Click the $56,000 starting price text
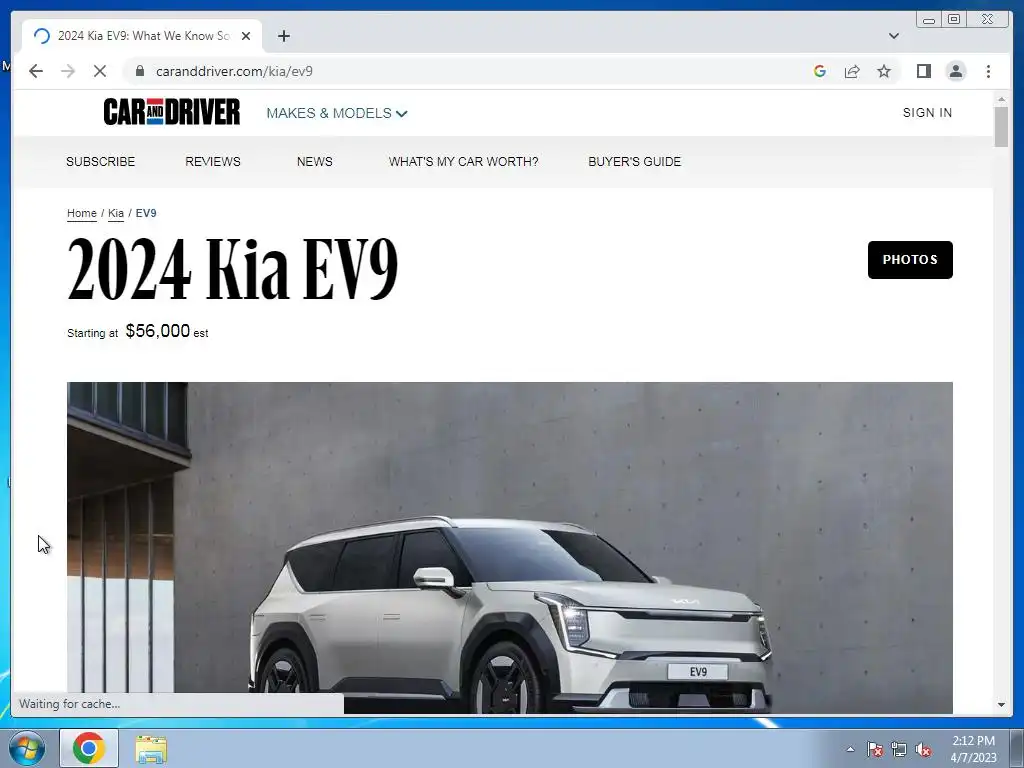Image resolution: width=1024 pixels, height=768 pixels. coord(158,331)
